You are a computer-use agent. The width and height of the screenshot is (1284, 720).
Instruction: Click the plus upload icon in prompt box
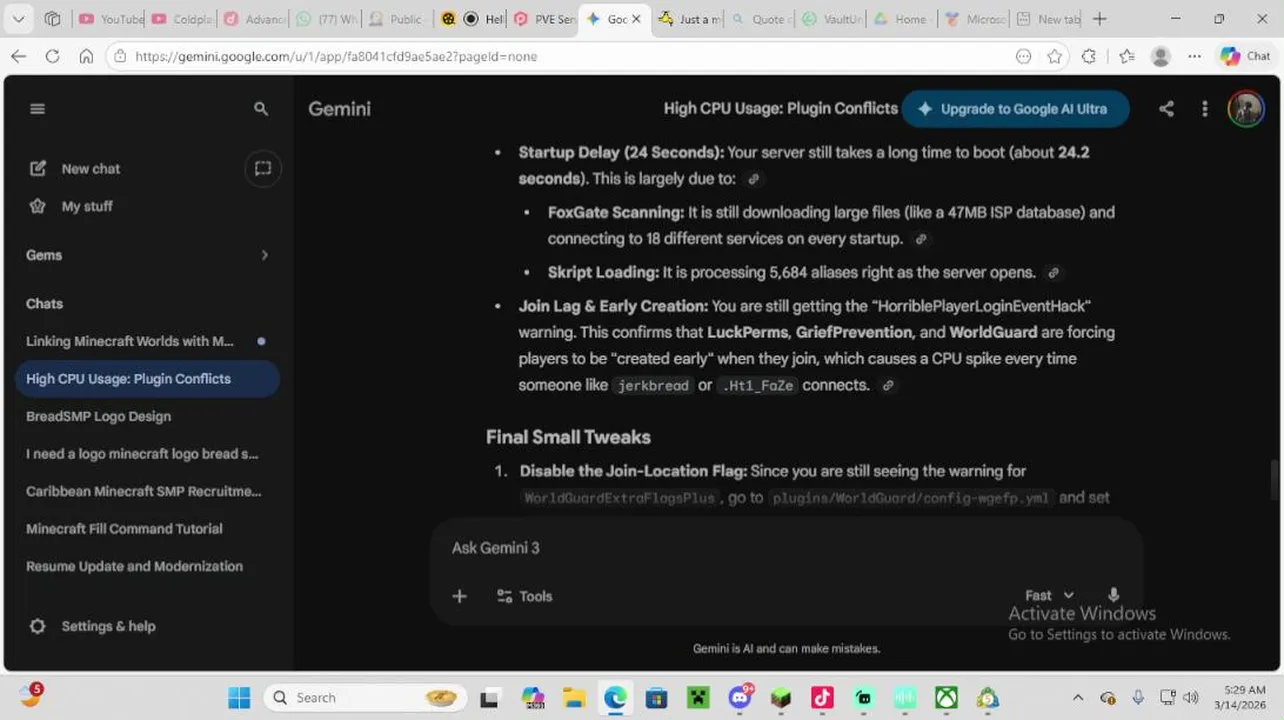459,596
